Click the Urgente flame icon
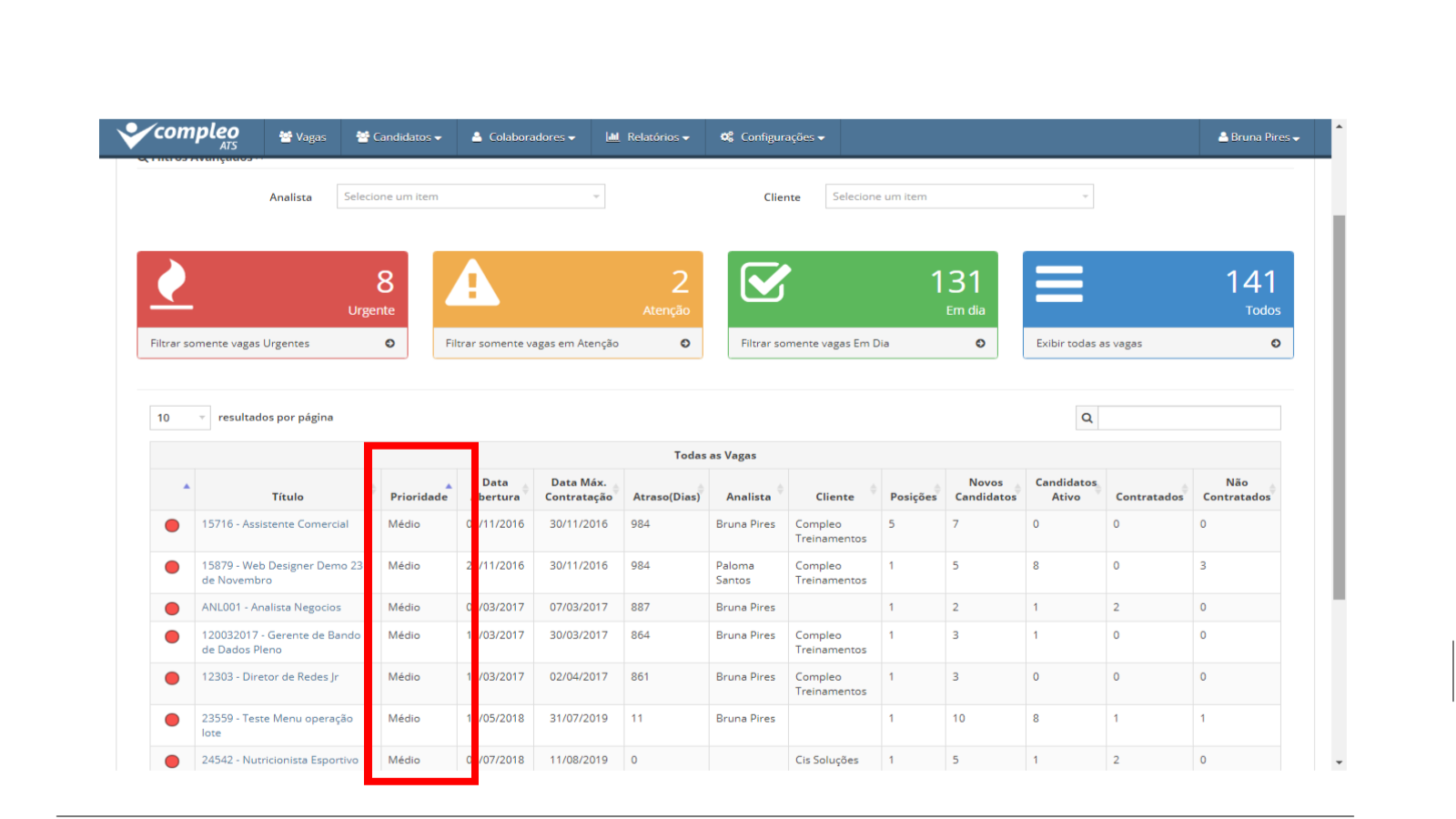This screenshot has height=819, width=1456. pos(172,284)
